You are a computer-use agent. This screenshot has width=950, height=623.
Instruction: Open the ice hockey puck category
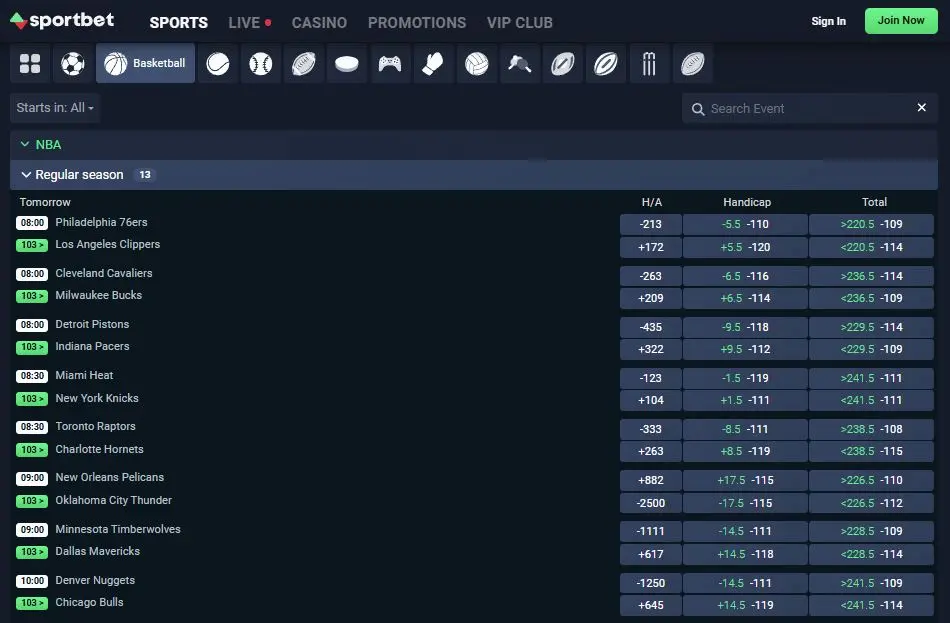tap(346, 62)
